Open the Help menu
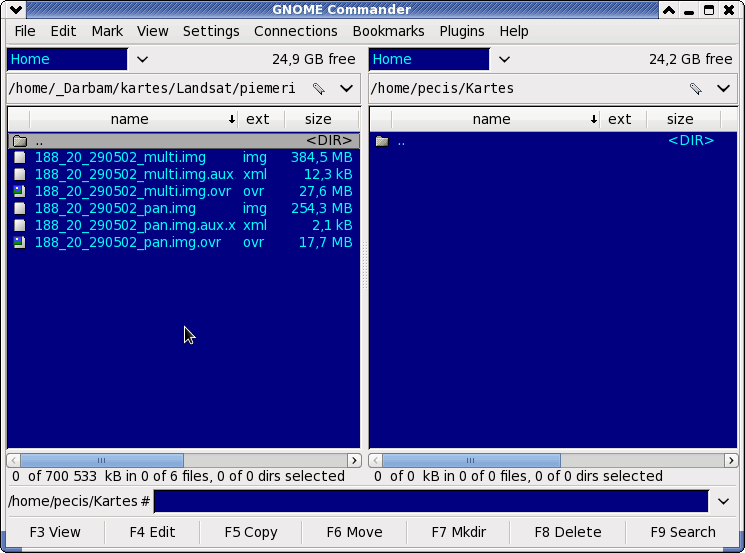This screenshot has height=553, width=745. coord(514,31)
